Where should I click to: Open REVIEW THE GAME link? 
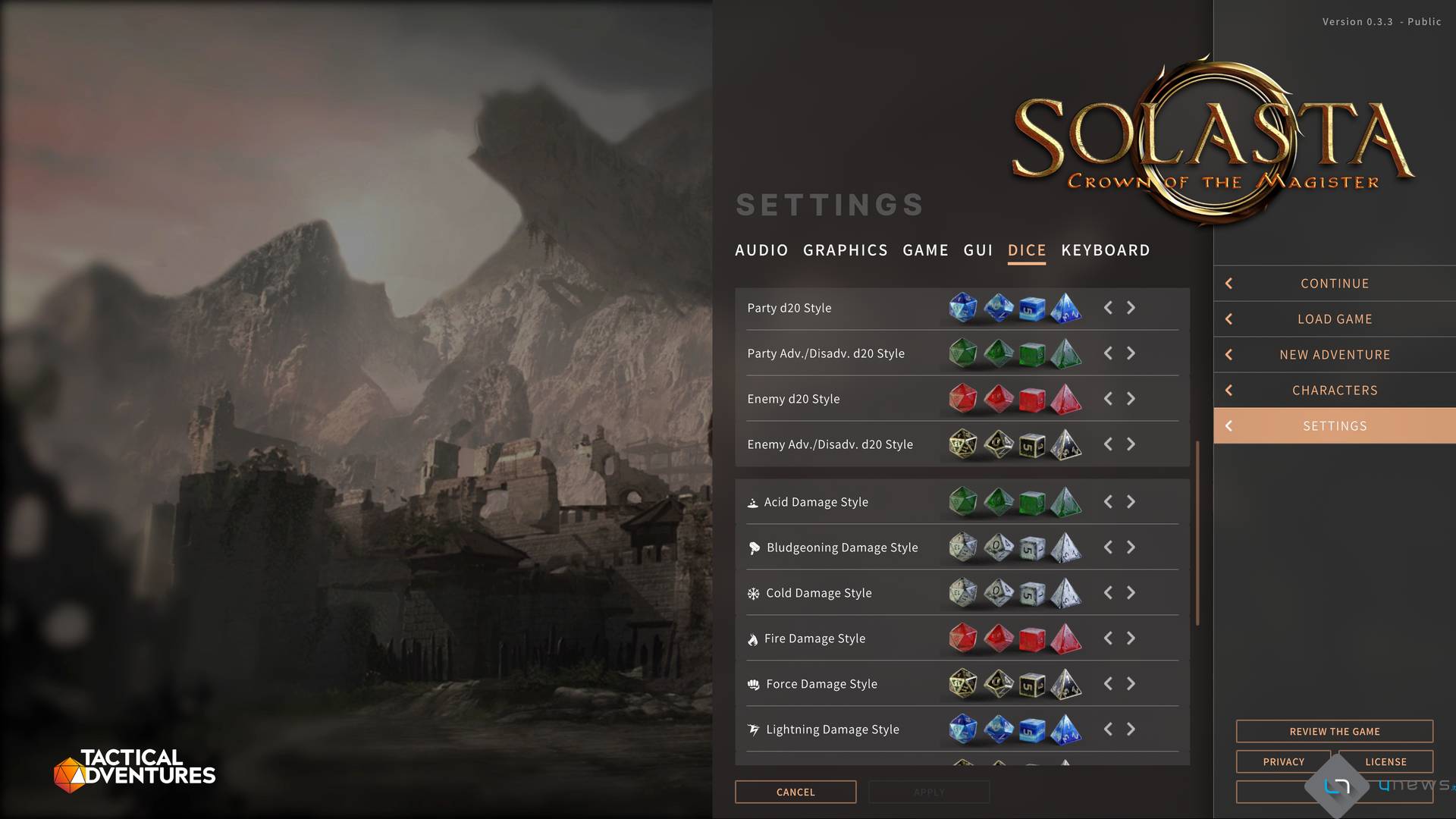coord(1335,731)
